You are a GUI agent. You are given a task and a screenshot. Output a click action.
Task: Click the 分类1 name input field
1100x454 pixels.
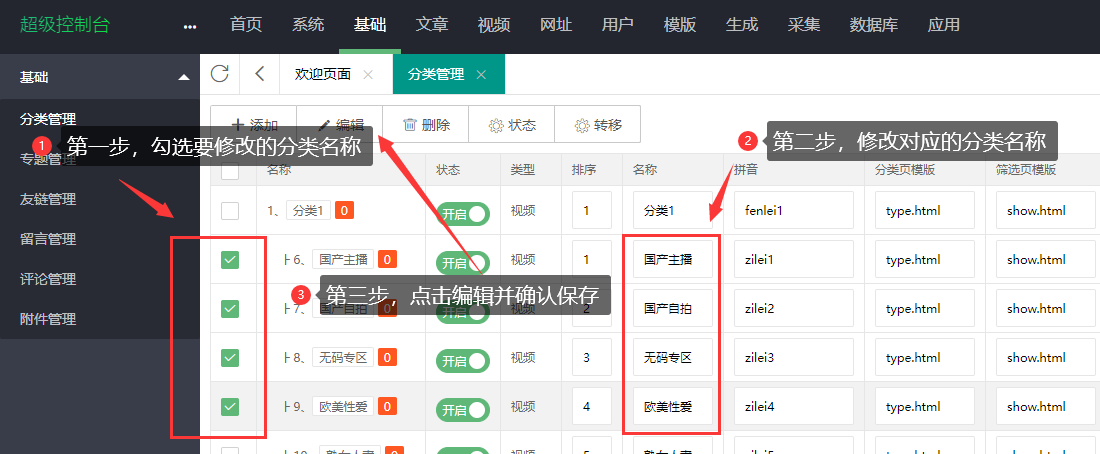[673, 211]
